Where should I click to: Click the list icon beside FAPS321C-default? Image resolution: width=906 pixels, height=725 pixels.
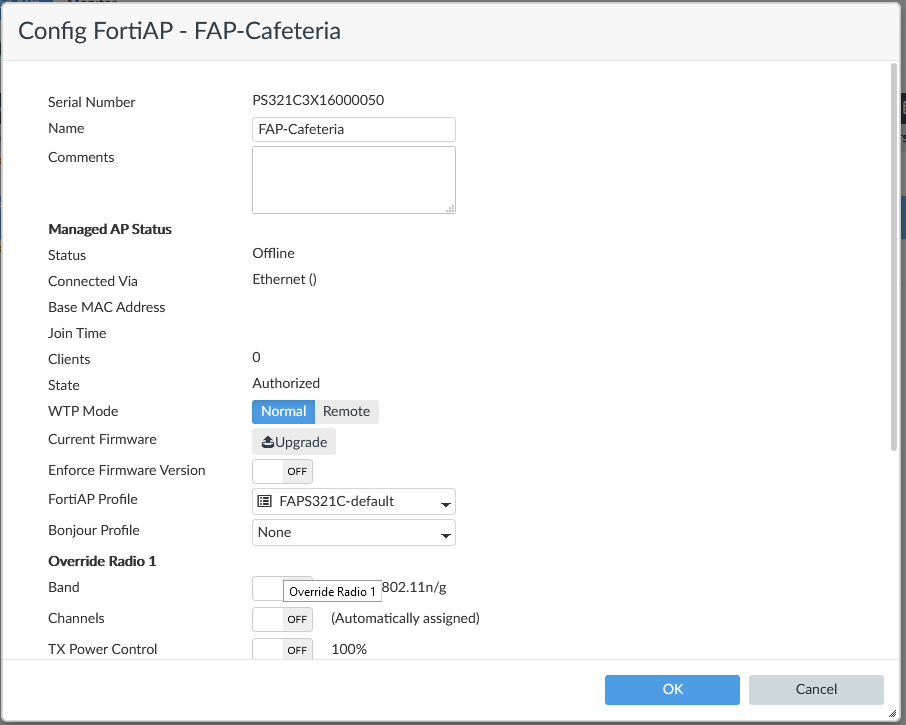(x=264, y=501)
